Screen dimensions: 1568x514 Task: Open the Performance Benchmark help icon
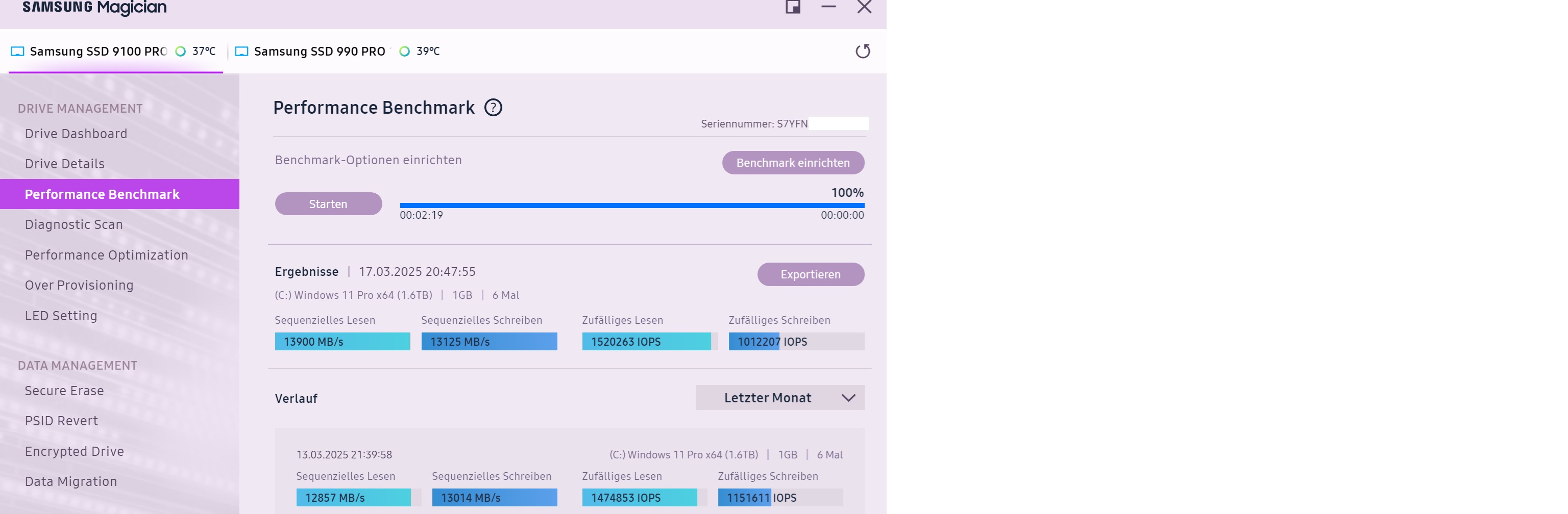(494, 107)
